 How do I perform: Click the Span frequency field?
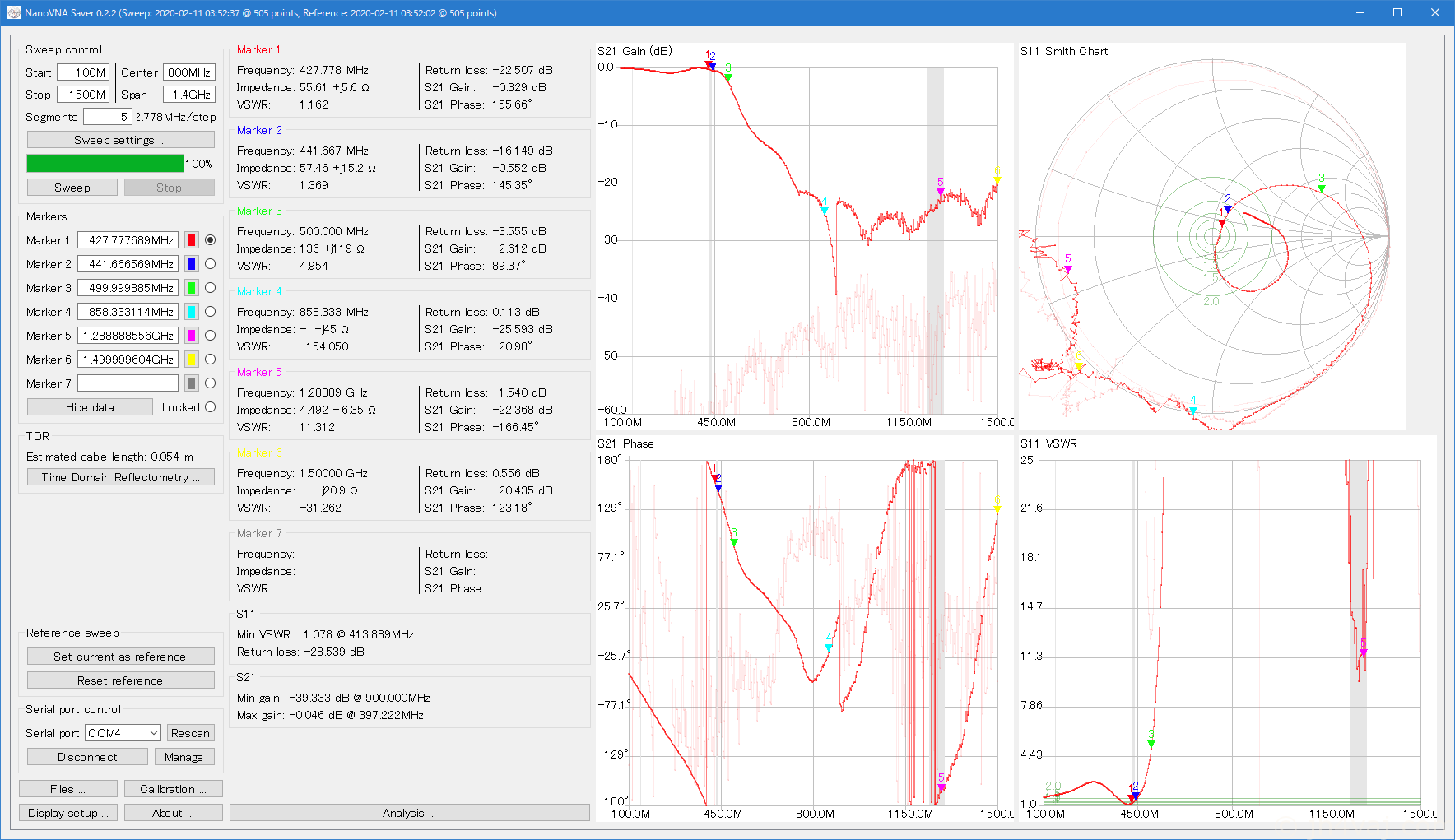189,95
